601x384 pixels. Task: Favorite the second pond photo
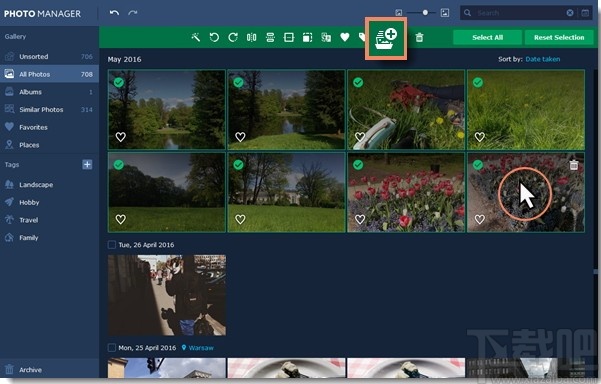240,137
